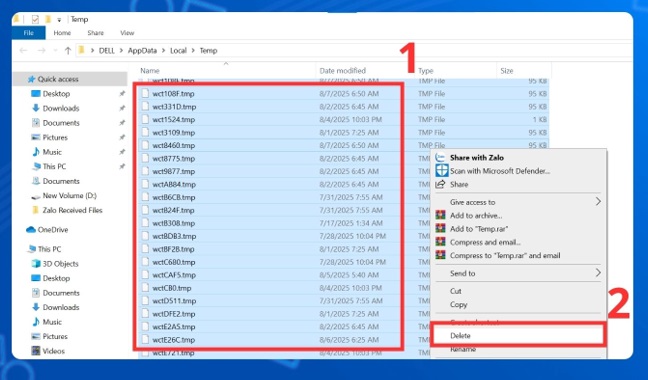
Task: Expand the Give access to submenu arrow
Action: tap(598, 202)
